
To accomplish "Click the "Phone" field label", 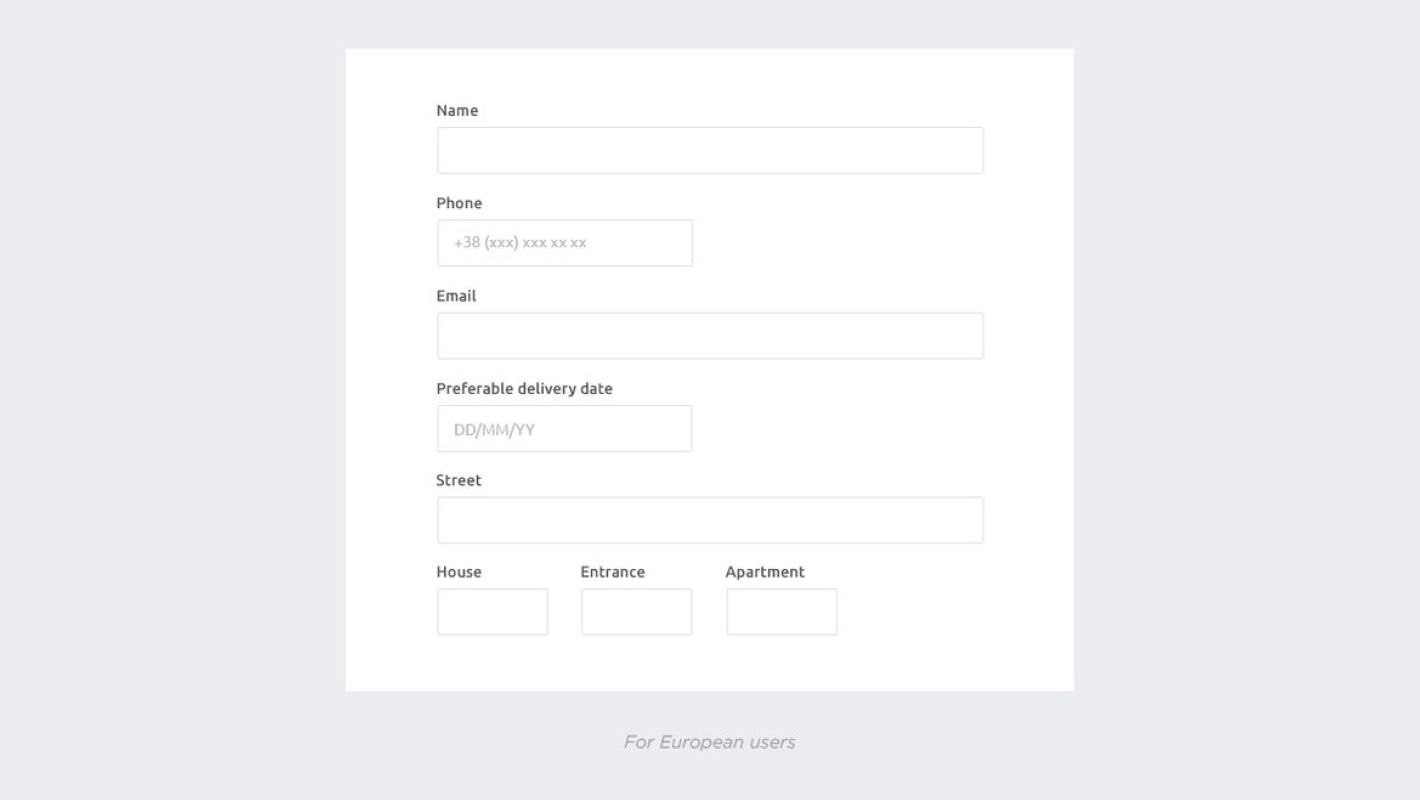I will point(459,203).
